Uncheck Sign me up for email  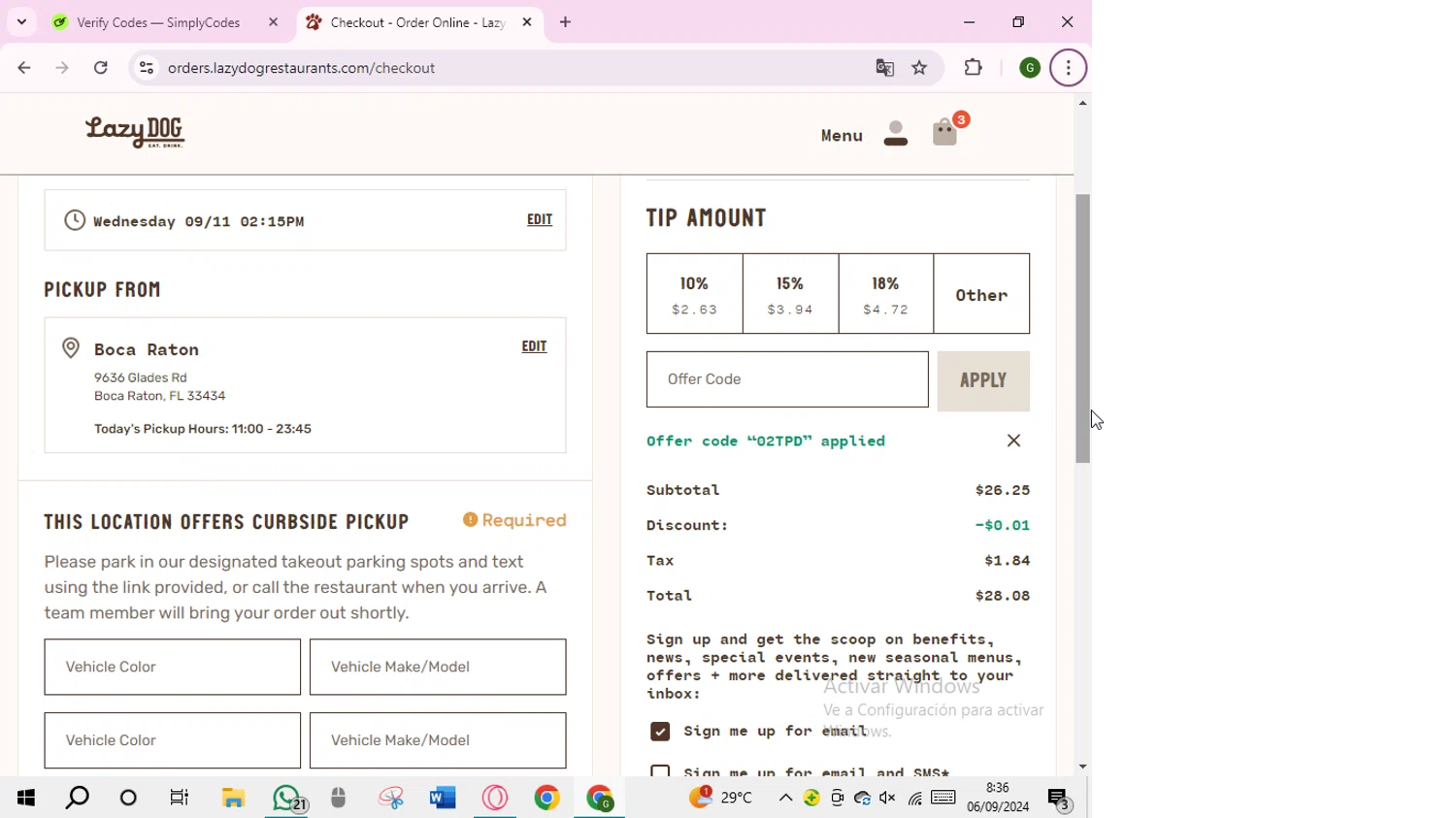[660, 732]
